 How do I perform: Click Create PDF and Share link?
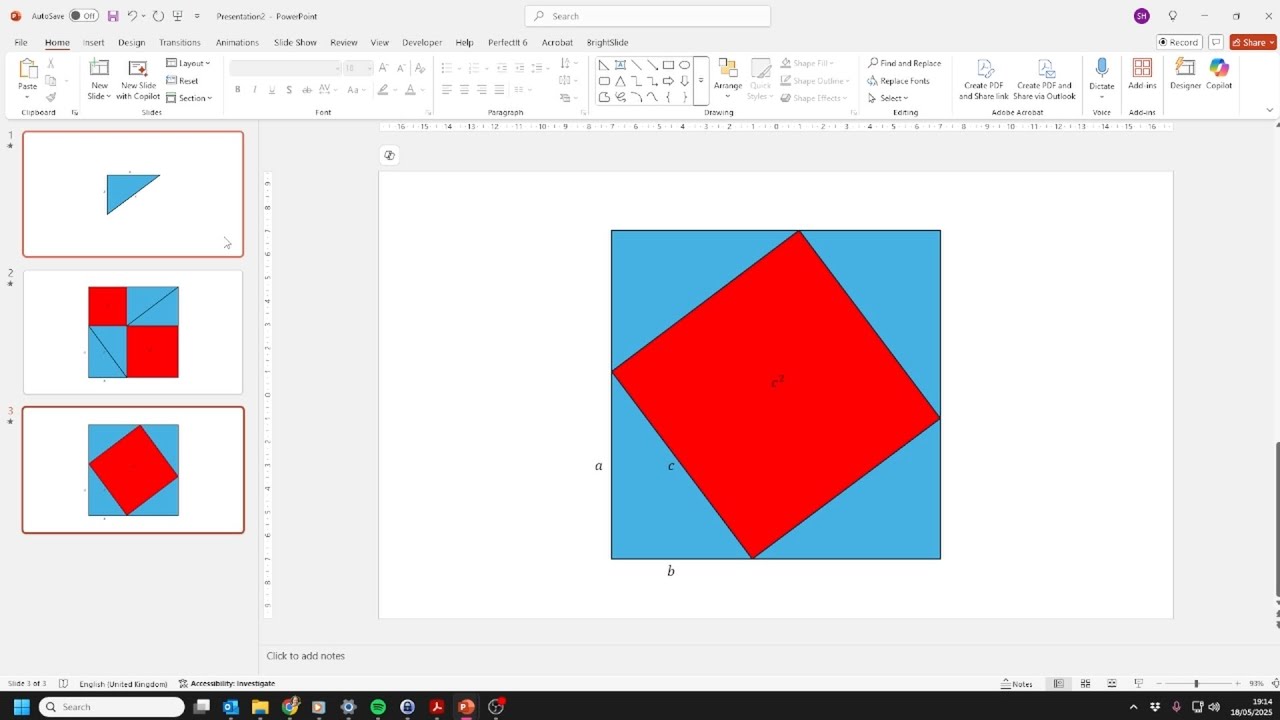coord(984,79)
